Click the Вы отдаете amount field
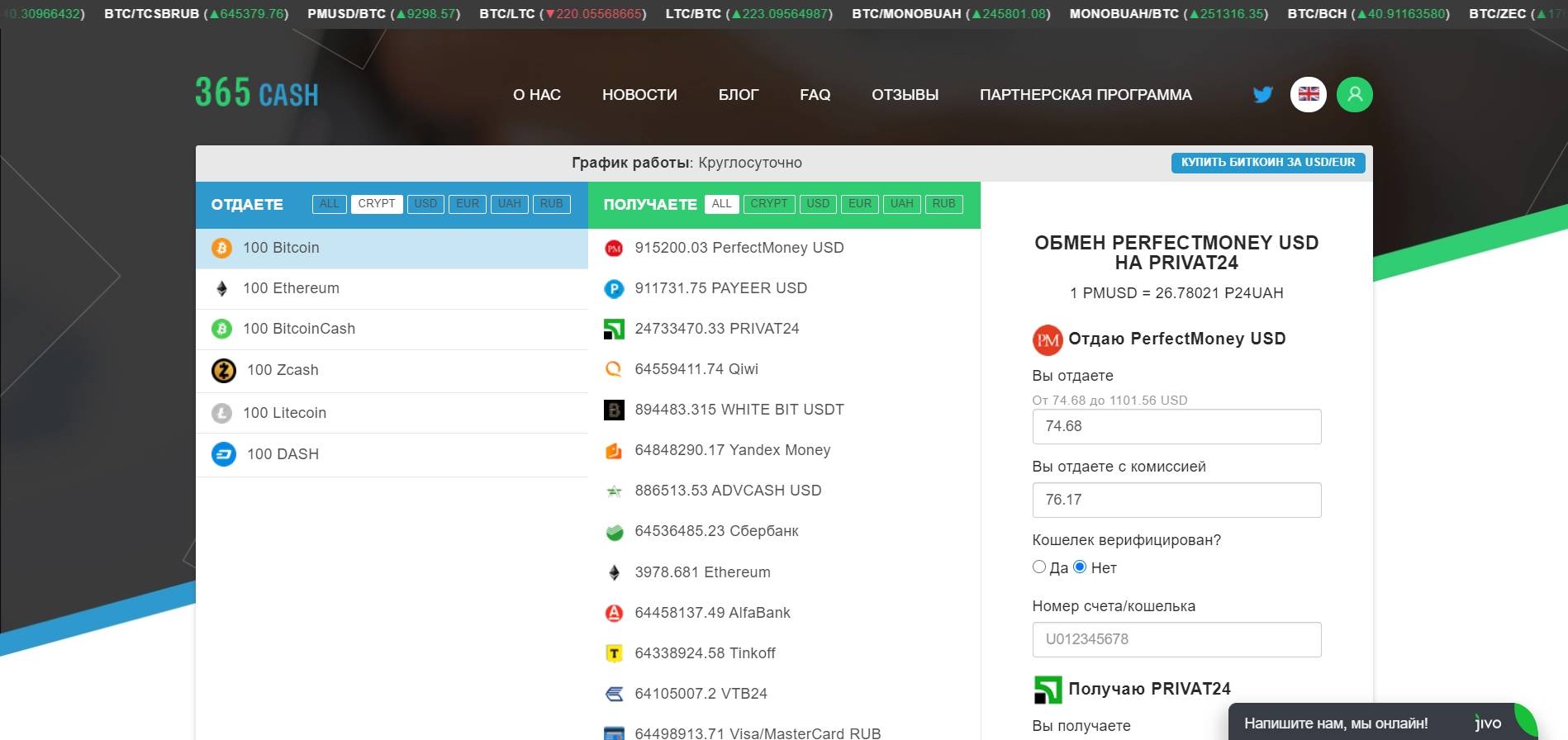This screenshot has width=1568, height=740. tap(1176, 426)
